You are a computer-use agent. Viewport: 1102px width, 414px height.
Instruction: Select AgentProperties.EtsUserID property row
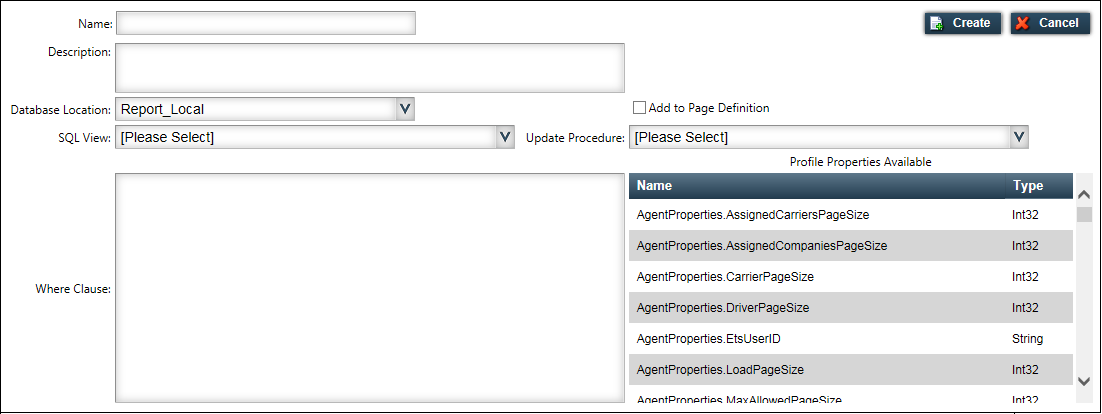(x=851, y=339)
